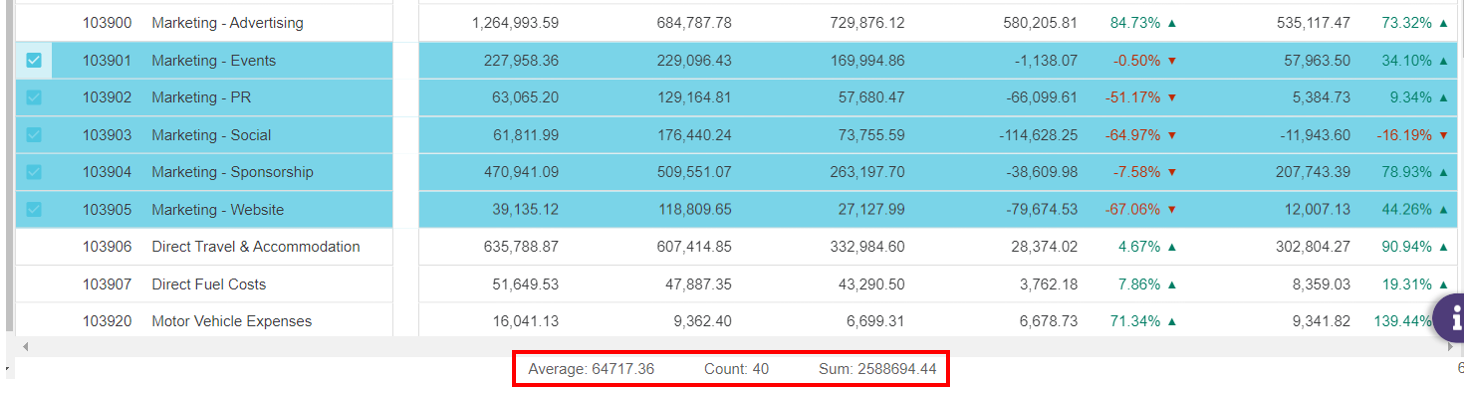Click the green up arrow beside 84.73%
1464x394 pixels.
[1172, 23]
